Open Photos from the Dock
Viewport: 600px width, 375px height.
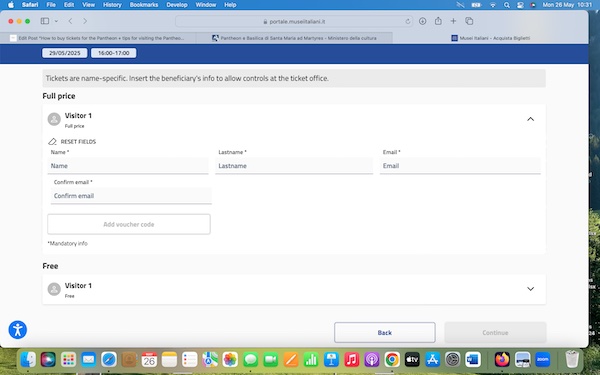click(x=230, y=360)
